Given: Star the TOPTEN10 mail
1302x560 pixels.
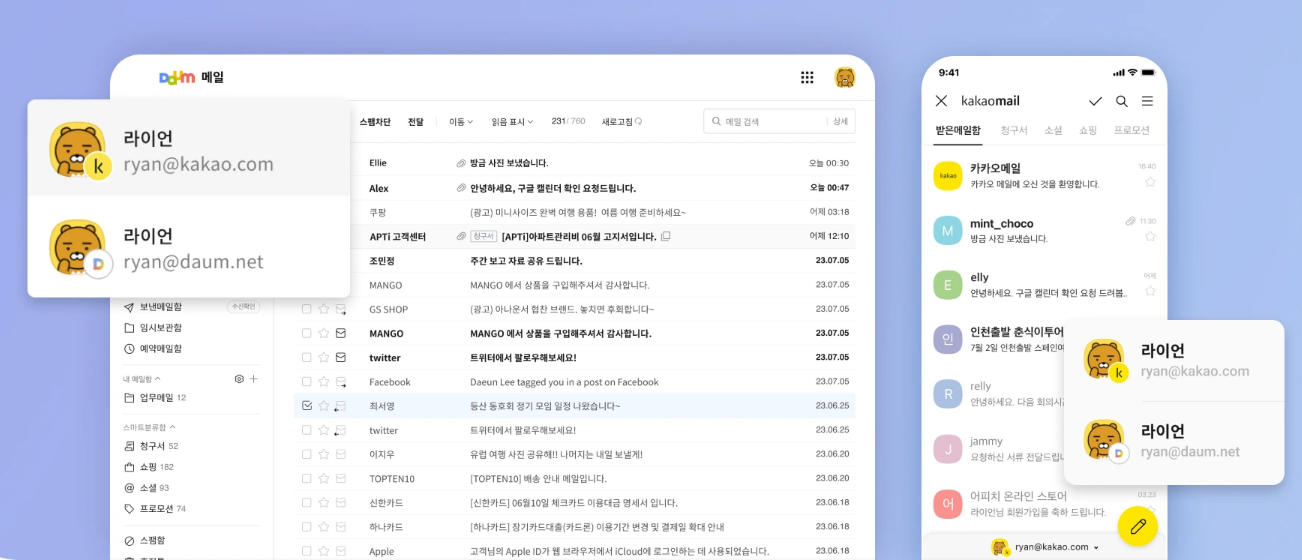Looking at the screenshot, I should pos(323,478).
